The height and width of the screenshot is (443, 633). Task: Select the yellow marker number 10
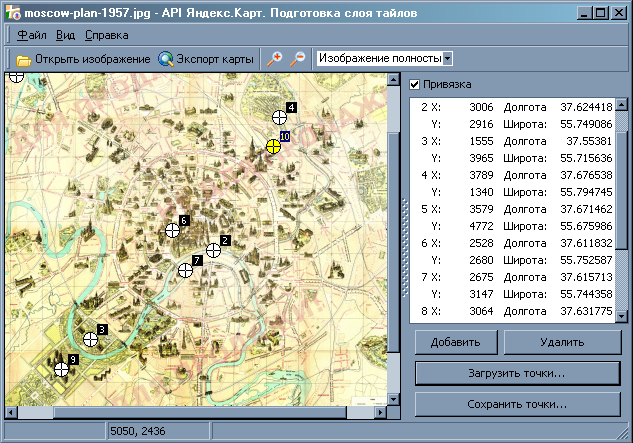pyautogui.click(x=273, y=146)
